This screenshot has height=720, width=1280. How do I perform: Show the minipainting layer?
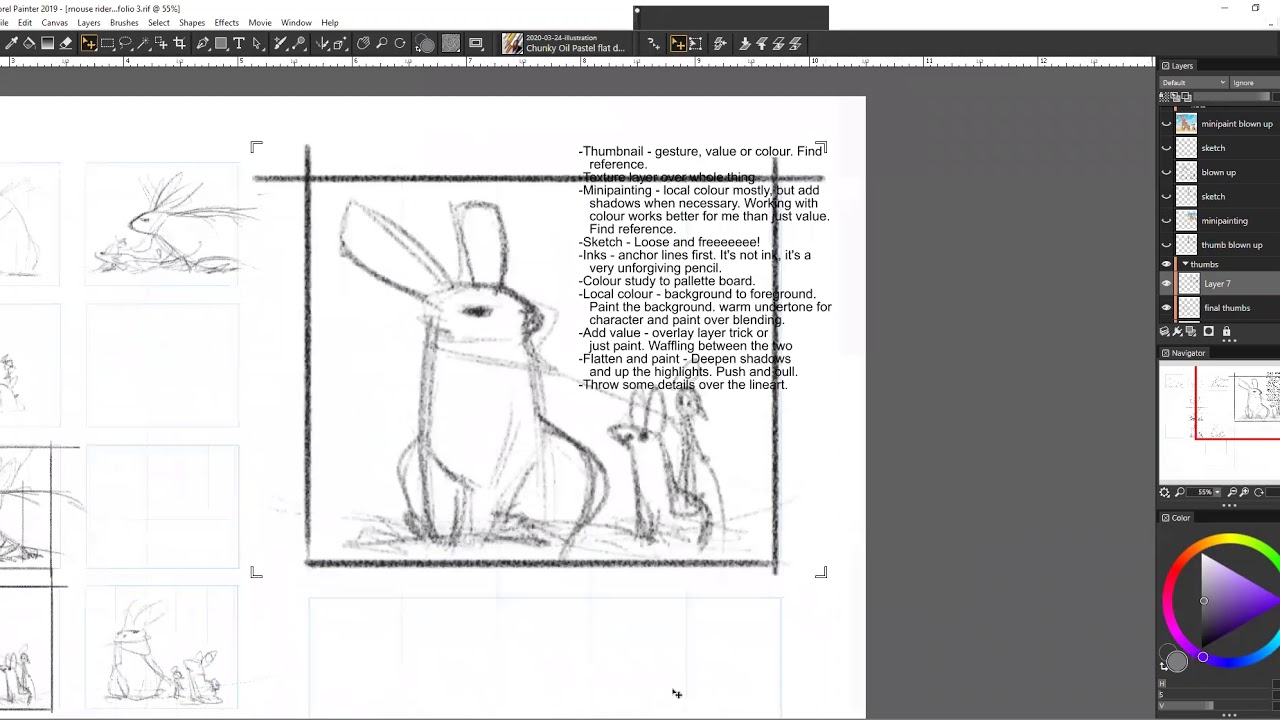coord(1166,221)
